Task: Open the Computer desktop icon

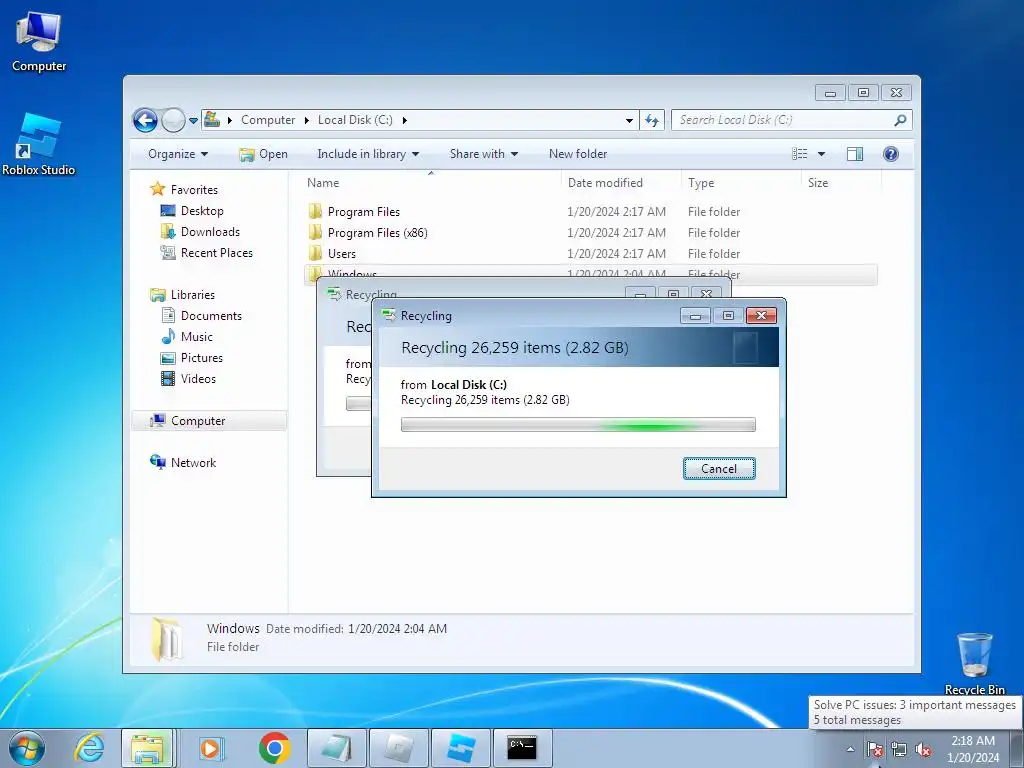Action: tap(39, 40)
